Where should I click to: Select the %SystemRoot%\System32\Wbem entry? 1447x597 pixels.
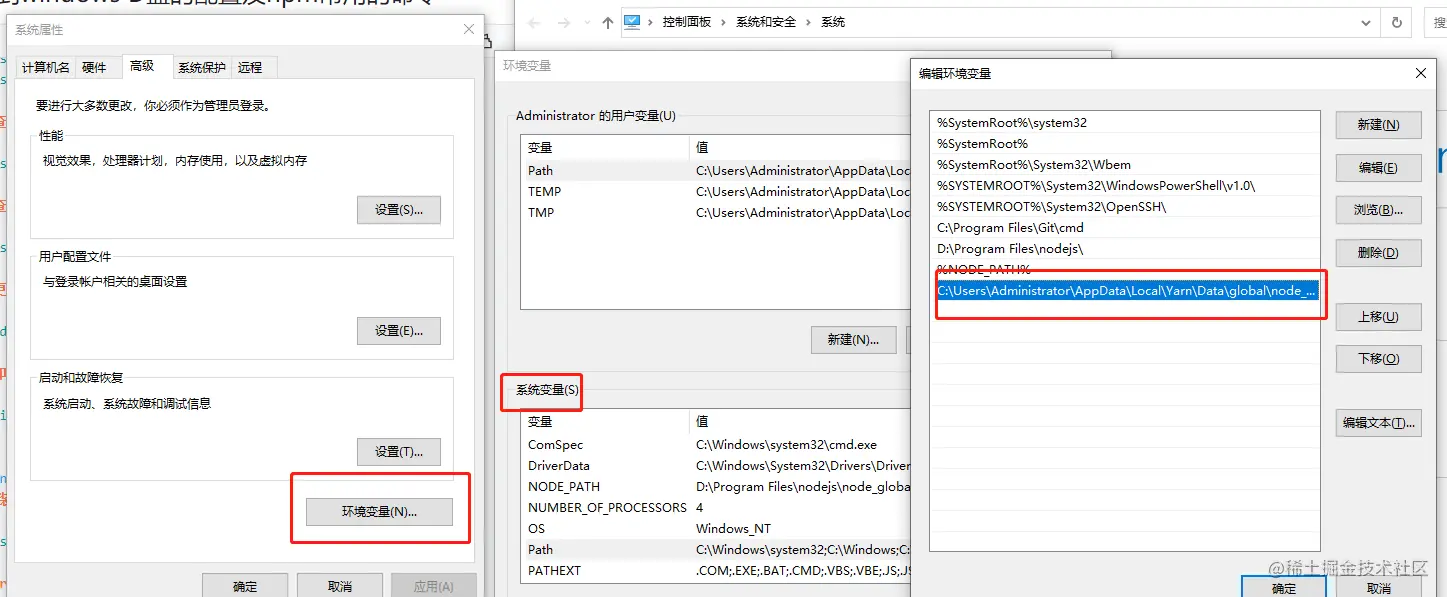(1125, 164)
